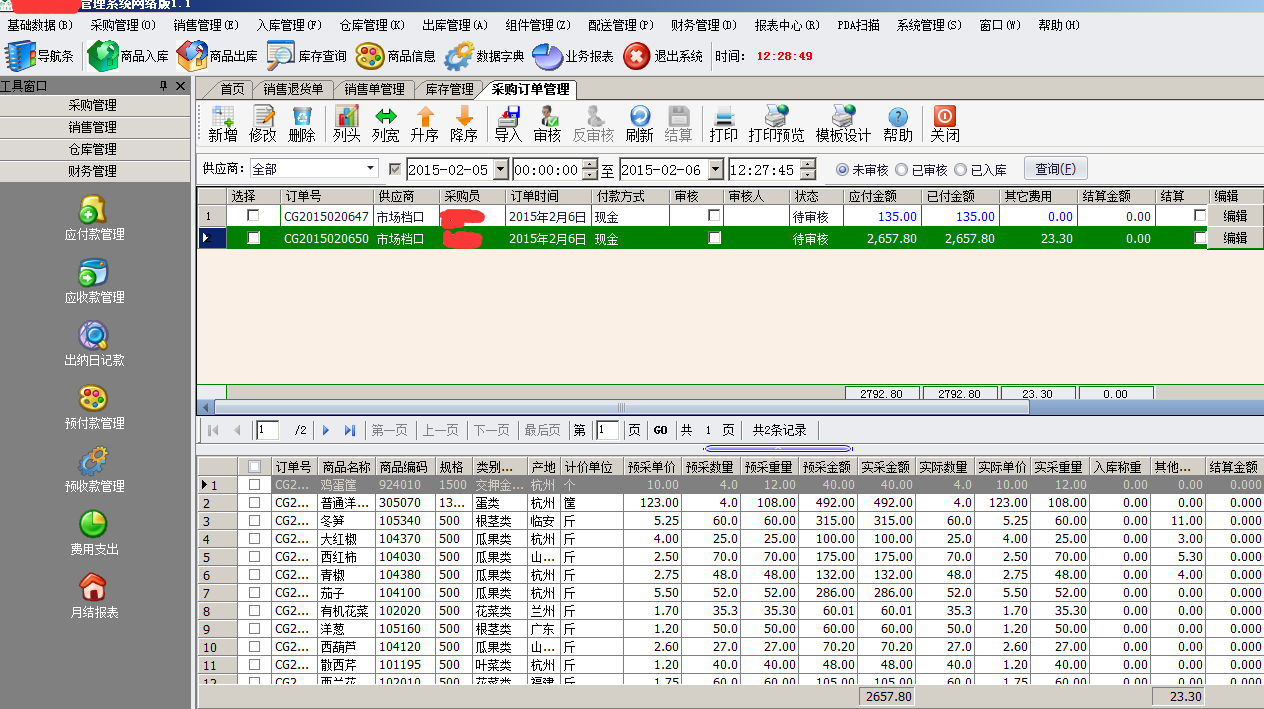Go to 最后页 last page
This screenshot has height=709, width=1264.
pos(542,430)
